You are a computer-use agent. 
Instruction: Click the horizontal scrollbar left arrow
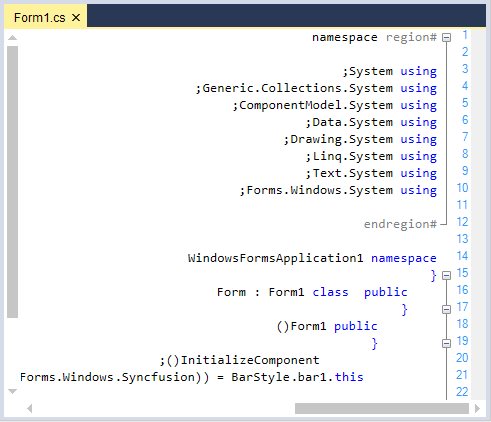[30, 408]
